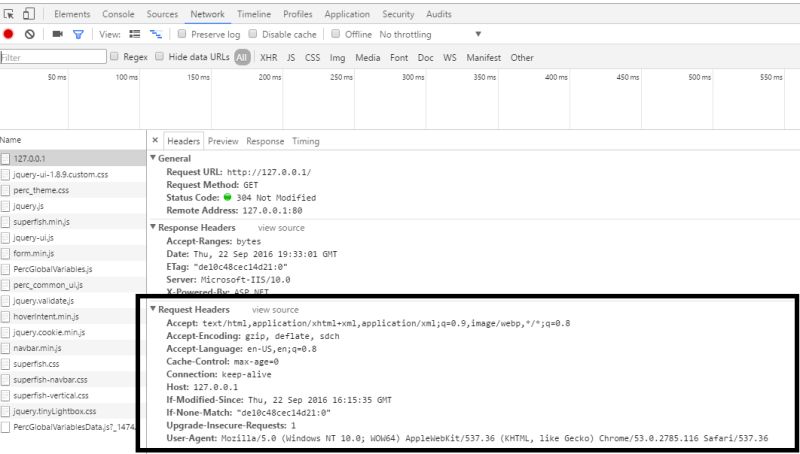
Task: Filter requests by Other type
Action: coord(521,58)
